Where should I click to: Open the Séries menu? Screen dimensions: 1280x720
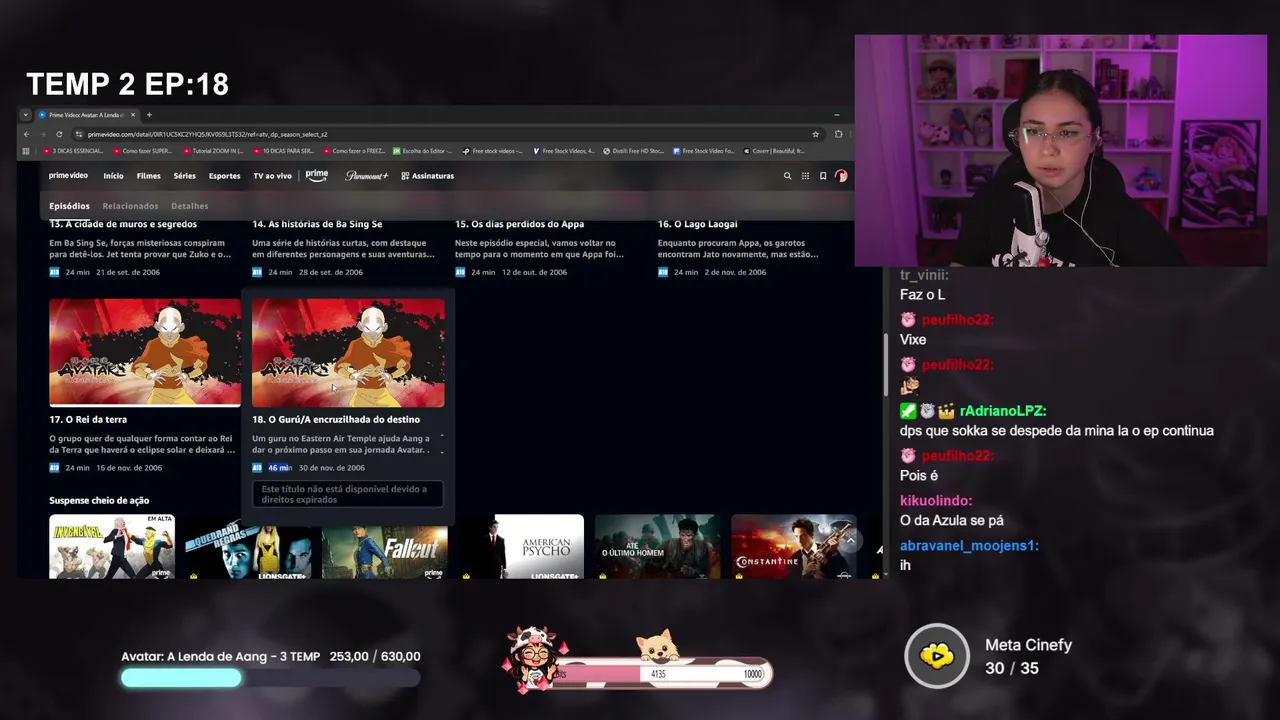tap(185, 176)
